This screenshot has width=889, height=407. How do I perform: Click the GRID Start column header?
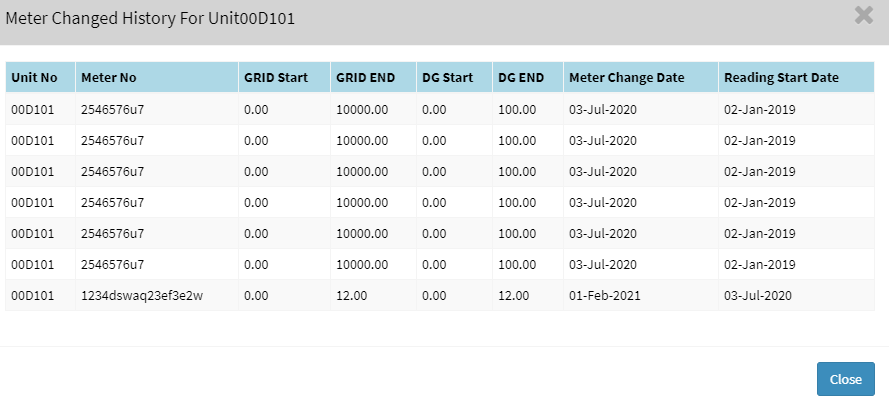[x=269, y=78]
